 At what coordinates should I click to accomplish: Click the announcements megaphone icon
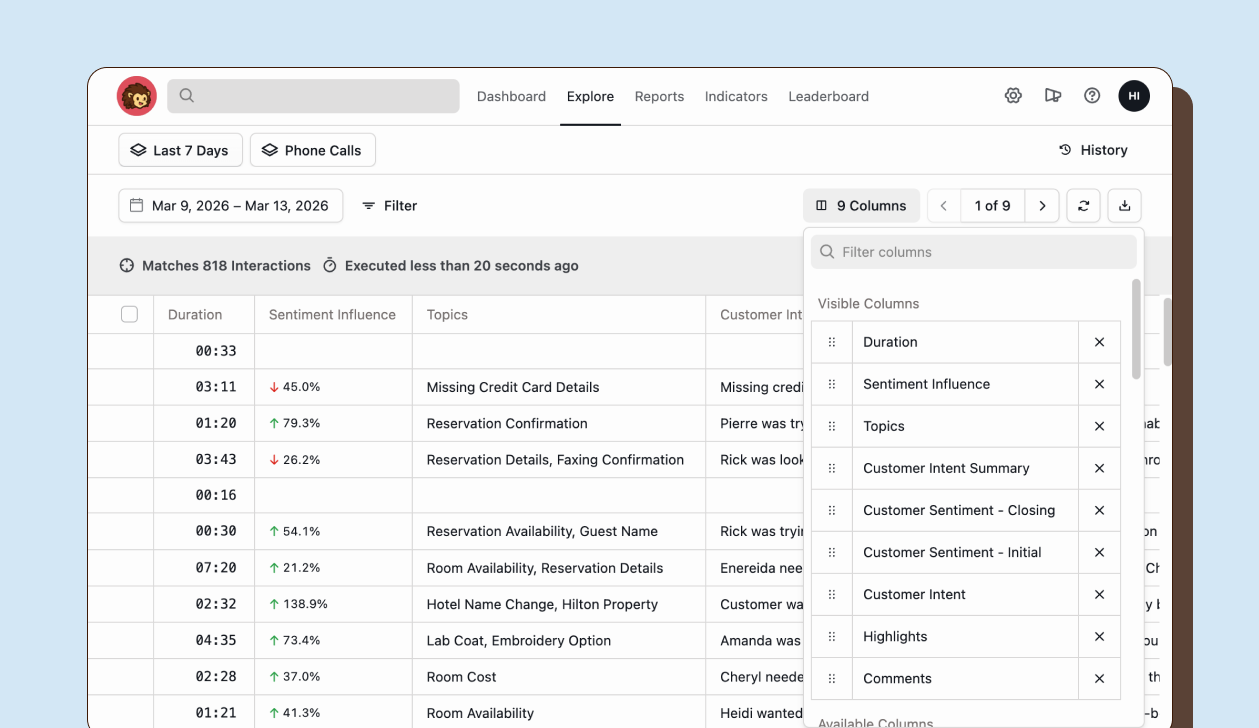[x=1053, y=96]
